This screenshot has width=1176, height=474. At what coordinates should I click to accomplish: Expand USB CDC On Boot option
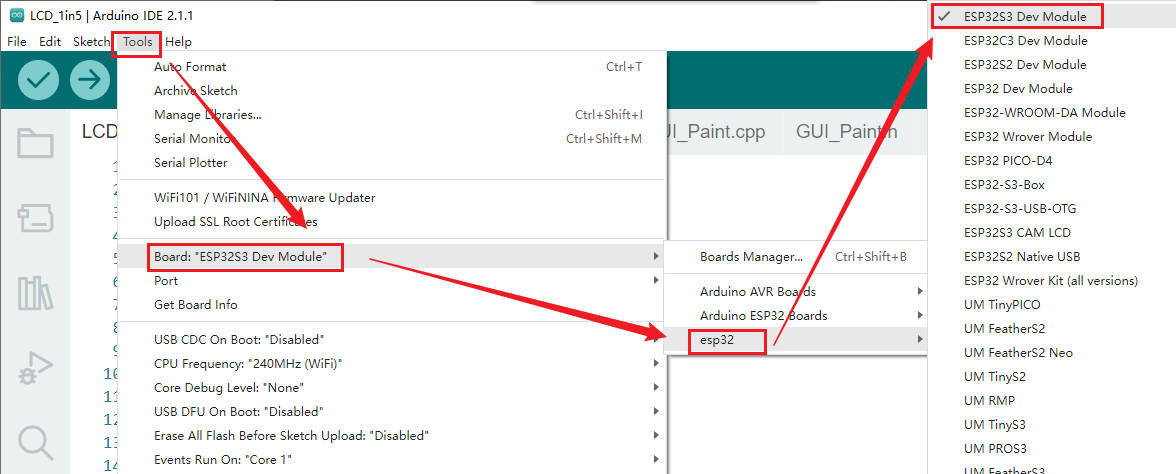[x=392, y=340]
